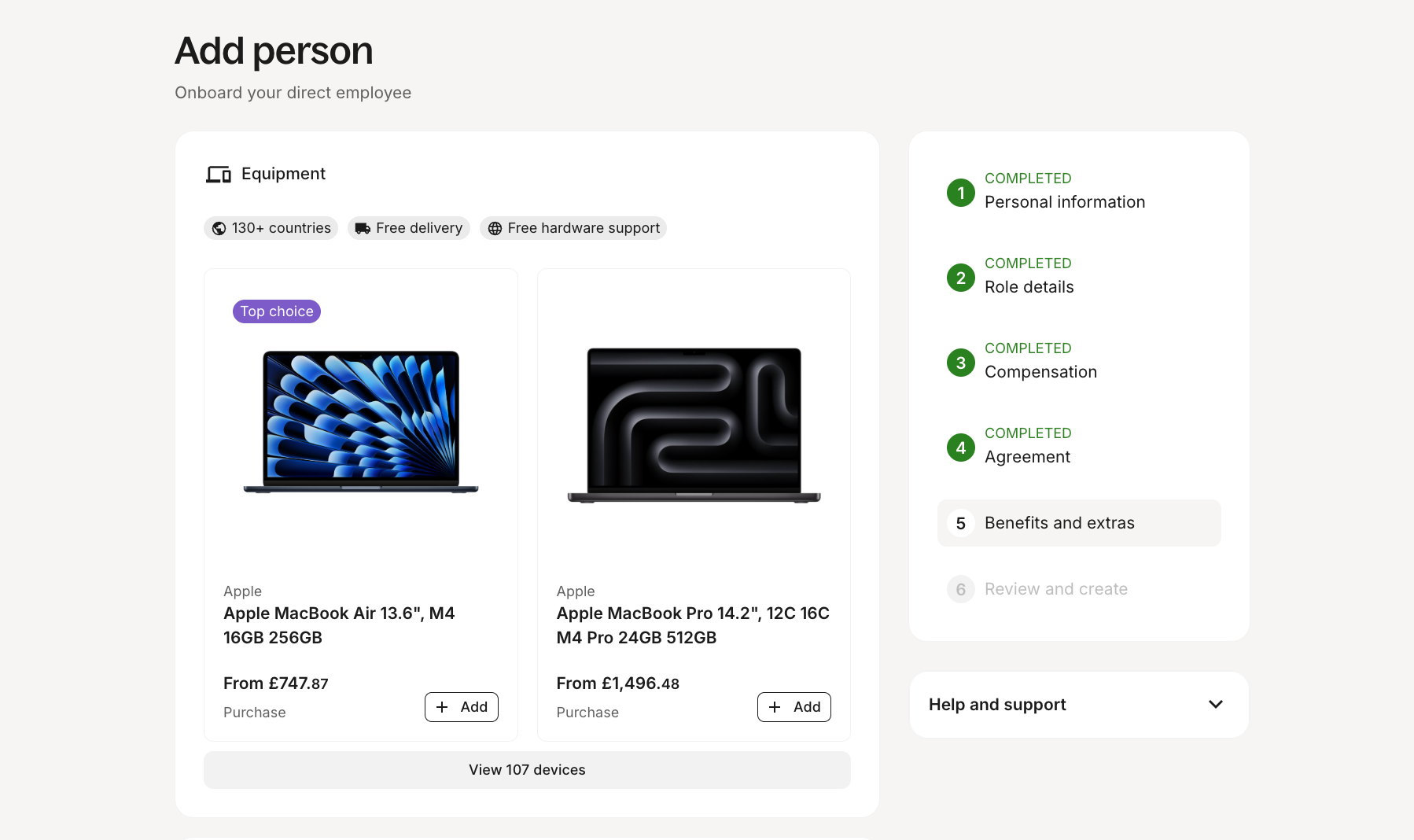The width and height of the screenshot is (1414, 840).
Task: Click the delivery truck icon
Action: pos(363,228)
